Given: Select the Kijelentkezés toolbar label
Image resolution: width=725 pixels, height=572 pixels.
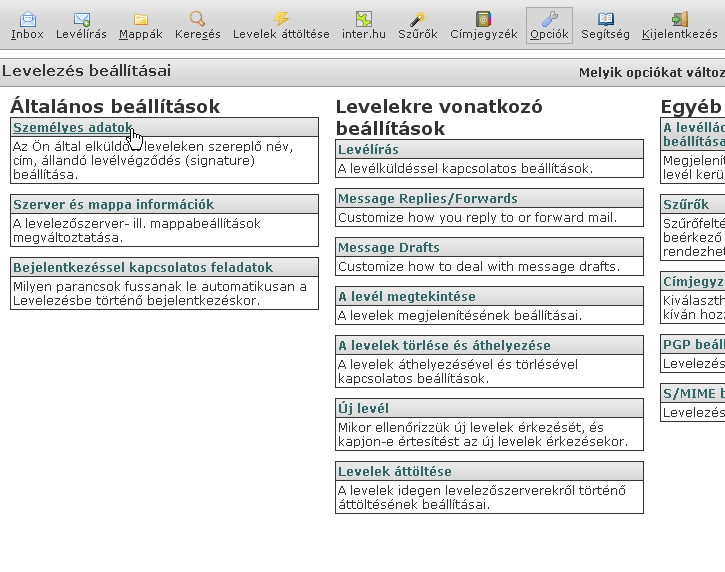Looking at the screenshot, I should click(x=680, y=34).
